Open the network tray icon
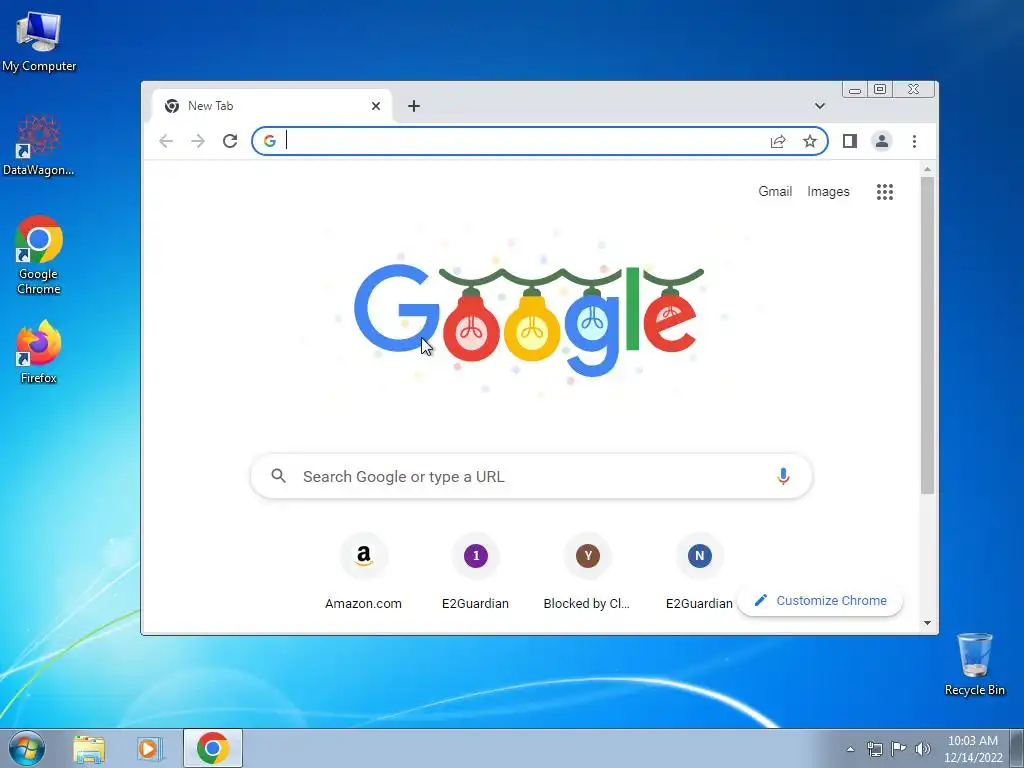1024x768 pixels. [x=874, y=749]
